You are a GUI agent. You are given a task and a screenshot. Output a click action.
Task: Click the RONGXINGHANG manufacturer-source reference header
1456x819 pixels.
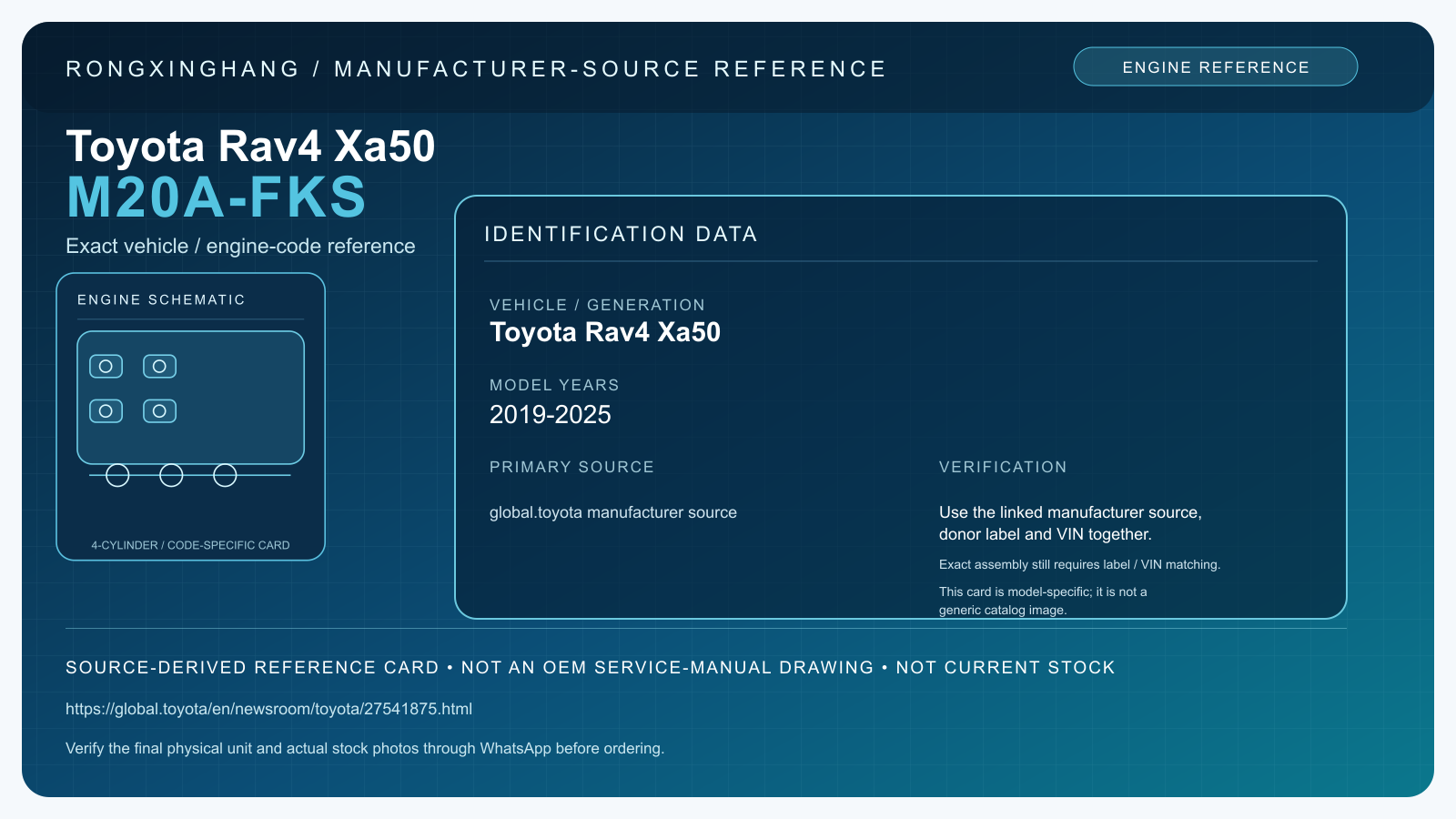coord(476,69)
